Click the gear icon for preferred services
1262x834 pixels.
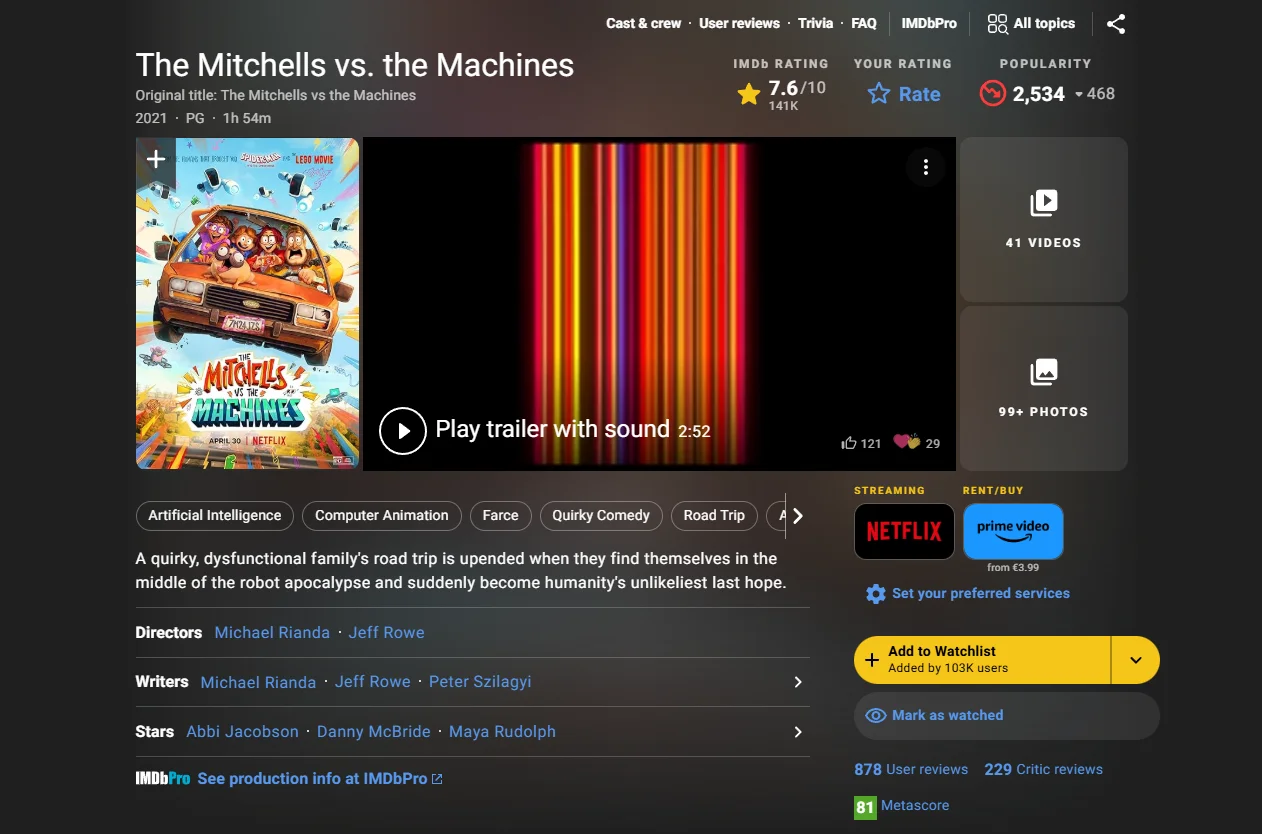point(875,593)
